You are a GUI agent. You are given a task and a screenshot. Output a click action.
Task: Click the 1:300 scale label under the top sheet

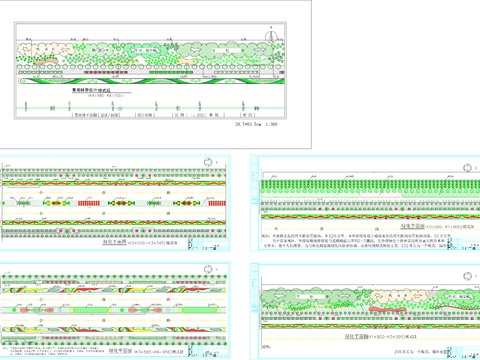[x=271, y=124]
